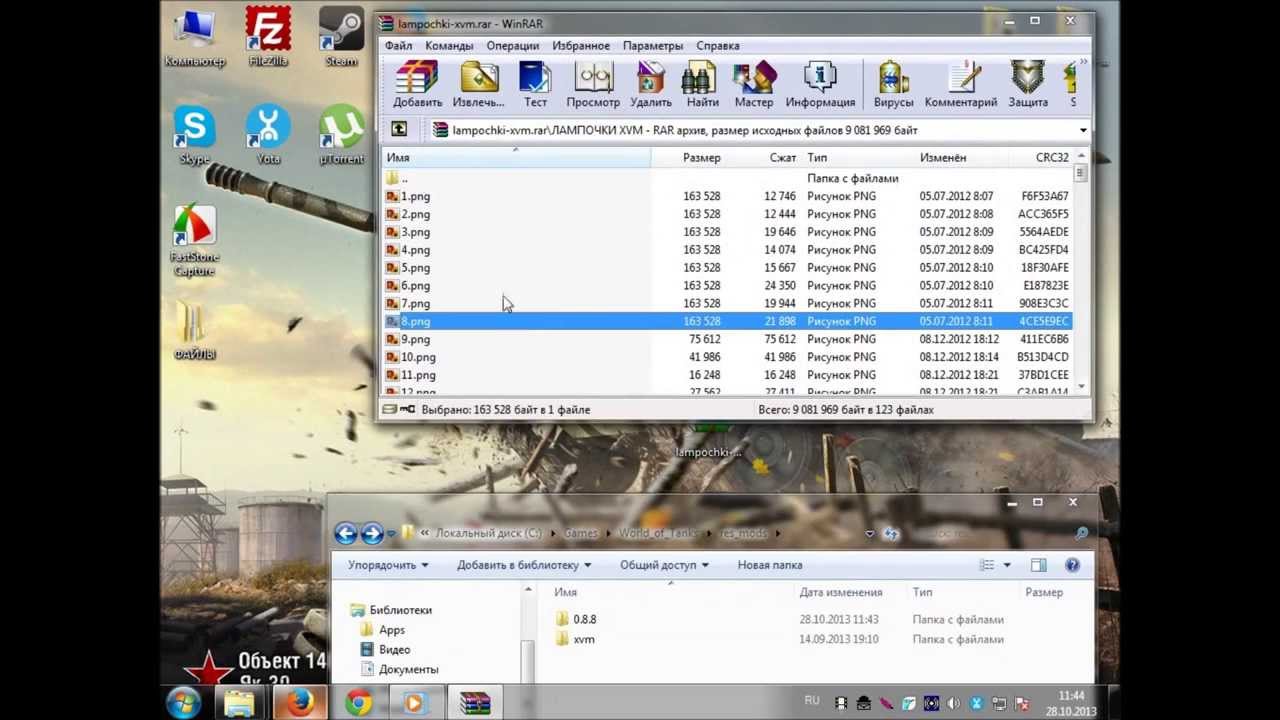Open the Избранное menu
This screenshot has height=720, width=1280.
click(x=581, y=45)
